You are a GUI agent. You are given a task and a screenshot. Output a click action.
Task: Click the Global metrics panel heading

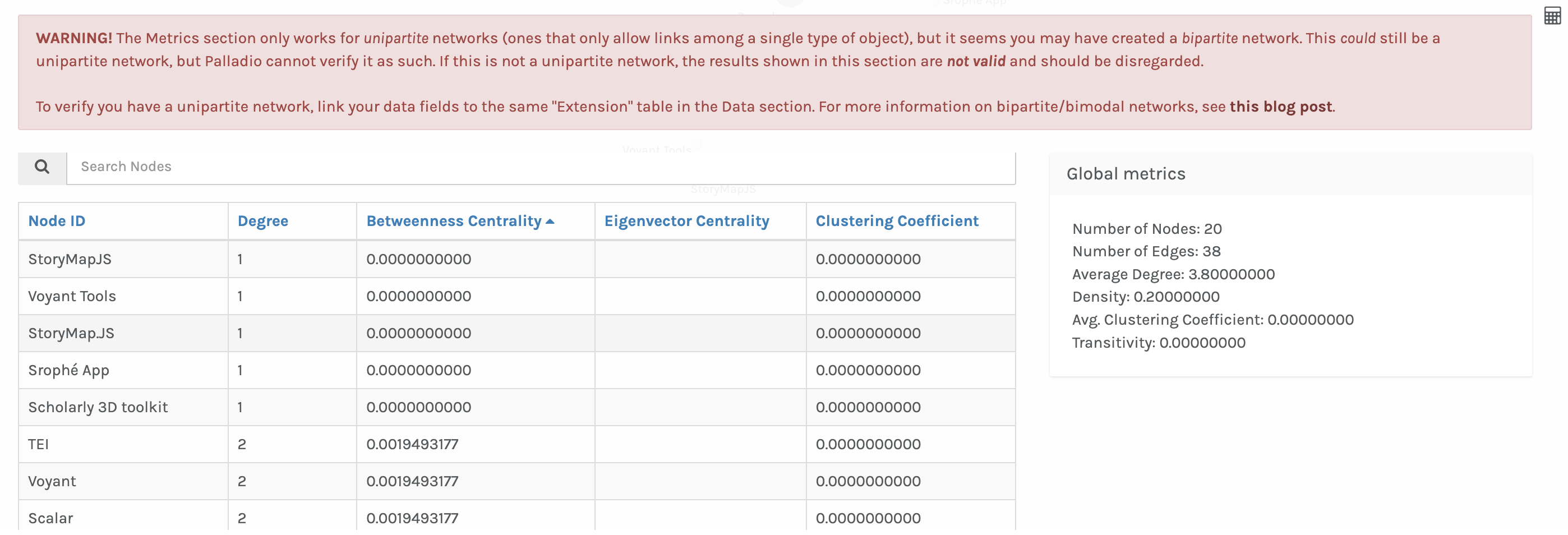pos(1126,174)
